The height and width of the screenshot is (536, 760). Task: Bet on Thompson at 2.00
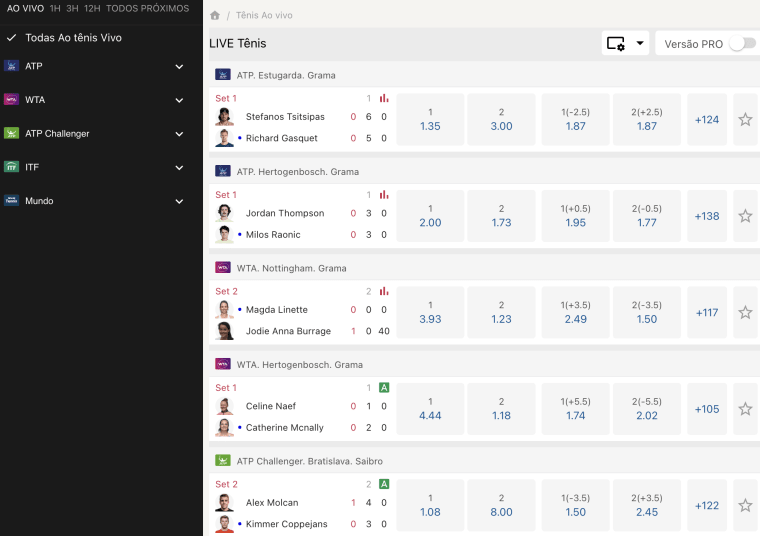(430, 216)
